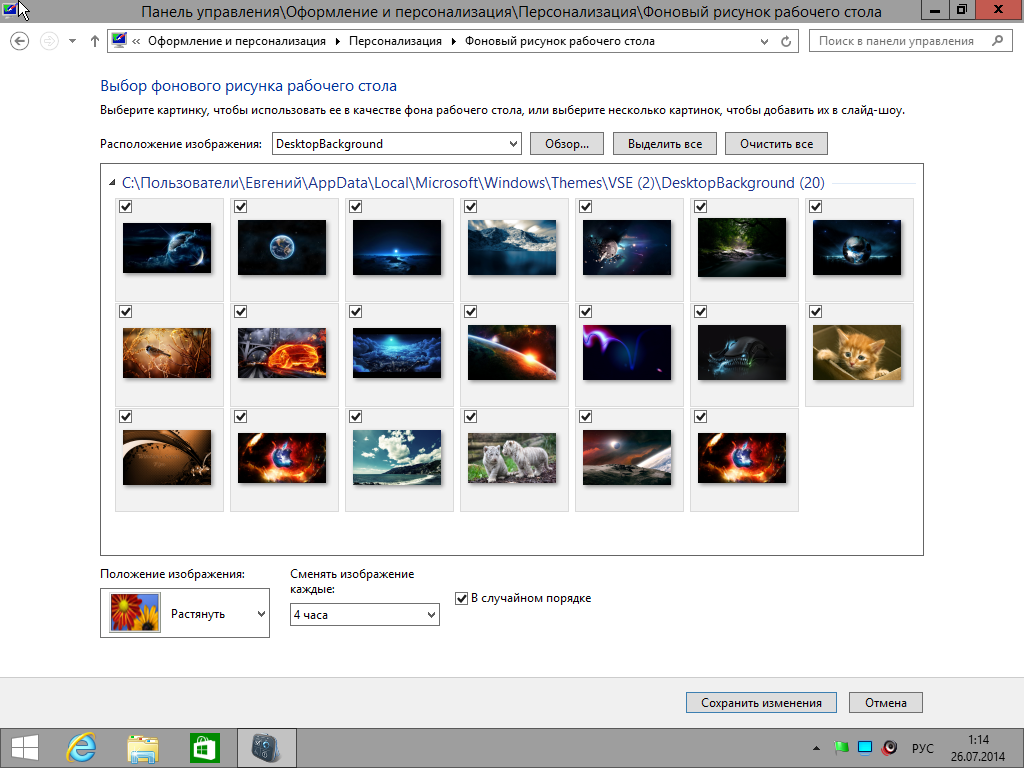Uncheck the blue mountain lake wallpaper
This screenshot has height=768, width=1024.
pos(470,206)
